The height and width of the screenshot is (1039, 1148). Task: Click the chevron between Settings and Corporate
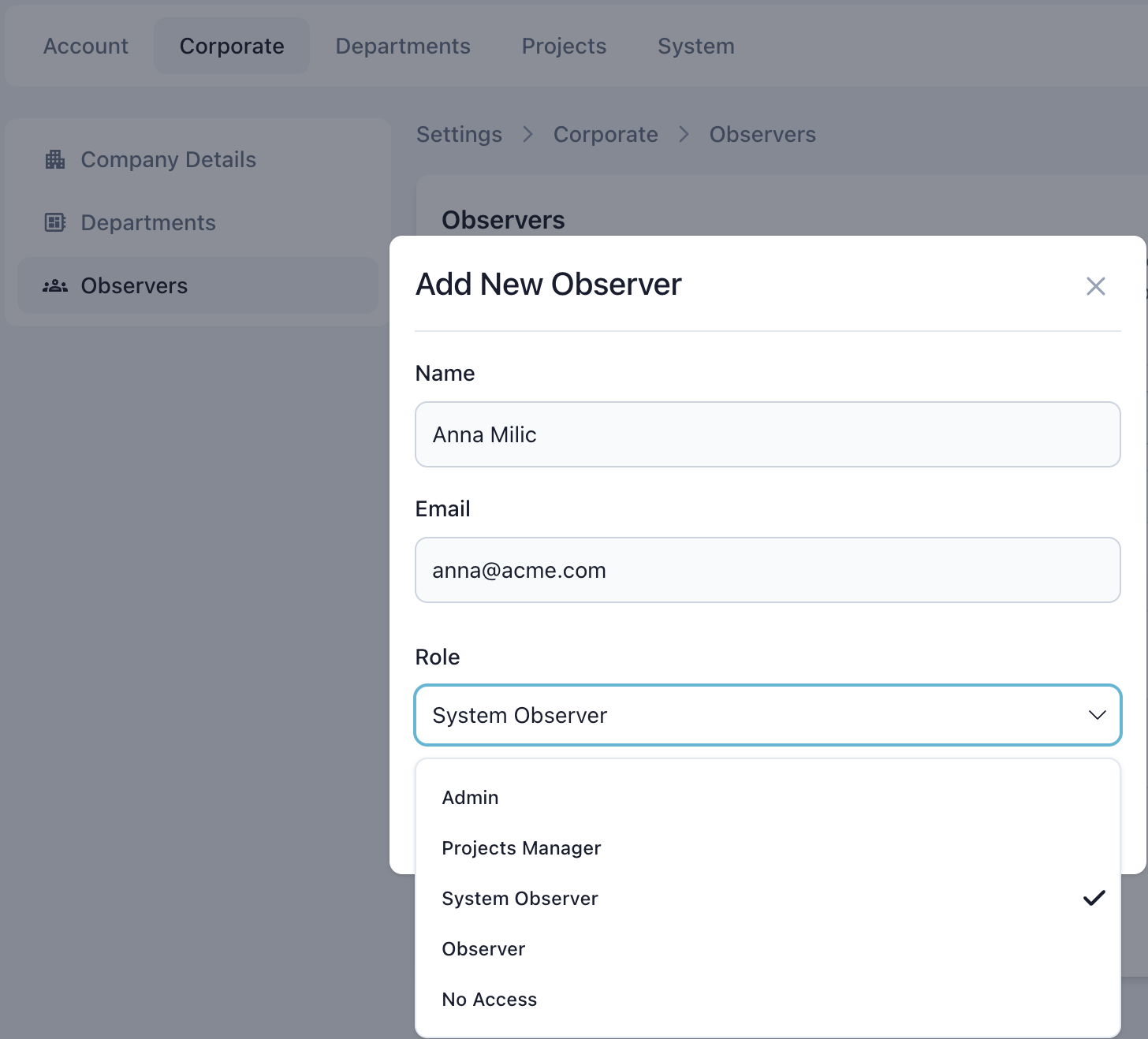[527, 134]
